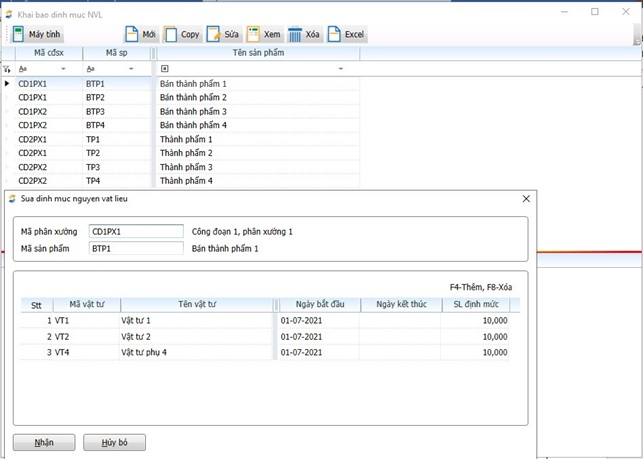Click the Xóa delete icon
The width and height of the screenshot is (643, 459).
pos(296,34)
